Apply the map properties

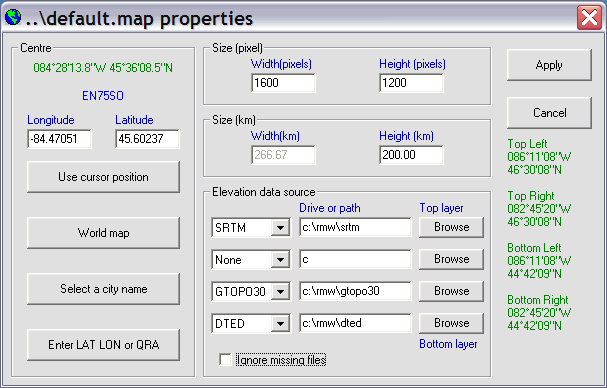tap(549, 65)
